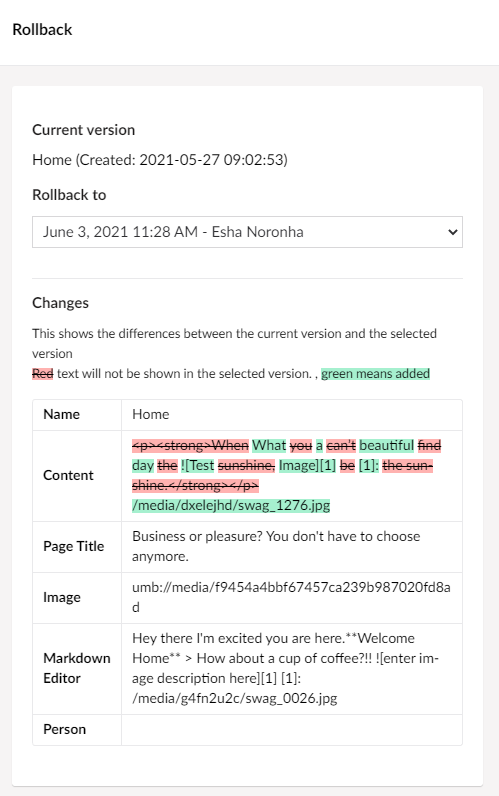
Task: Click the Changes section heading
Action: (x=60, y=303)
